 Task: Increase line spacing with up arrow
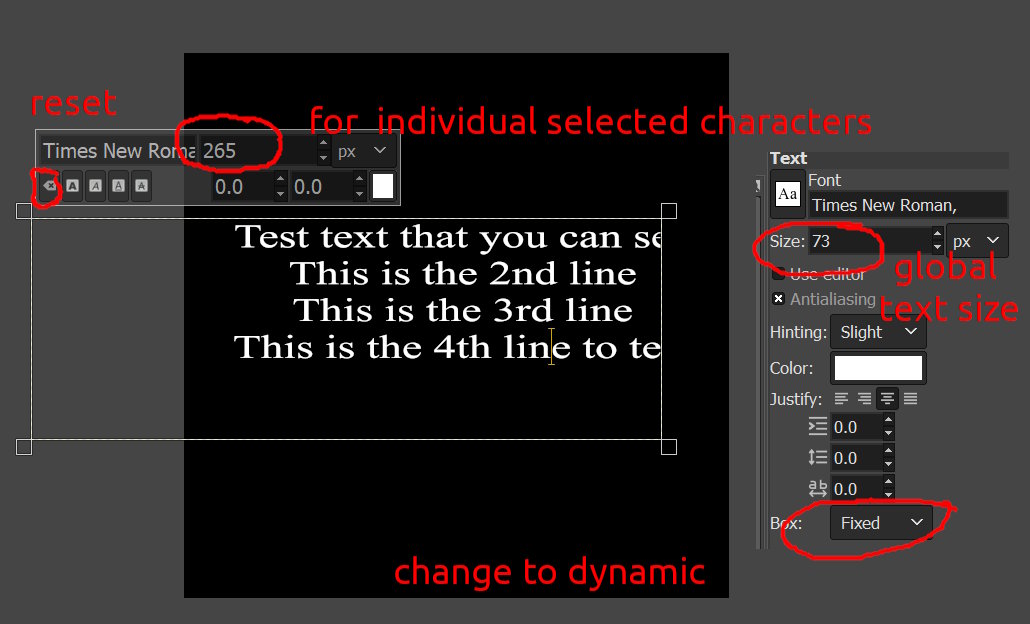click(888, 451)
